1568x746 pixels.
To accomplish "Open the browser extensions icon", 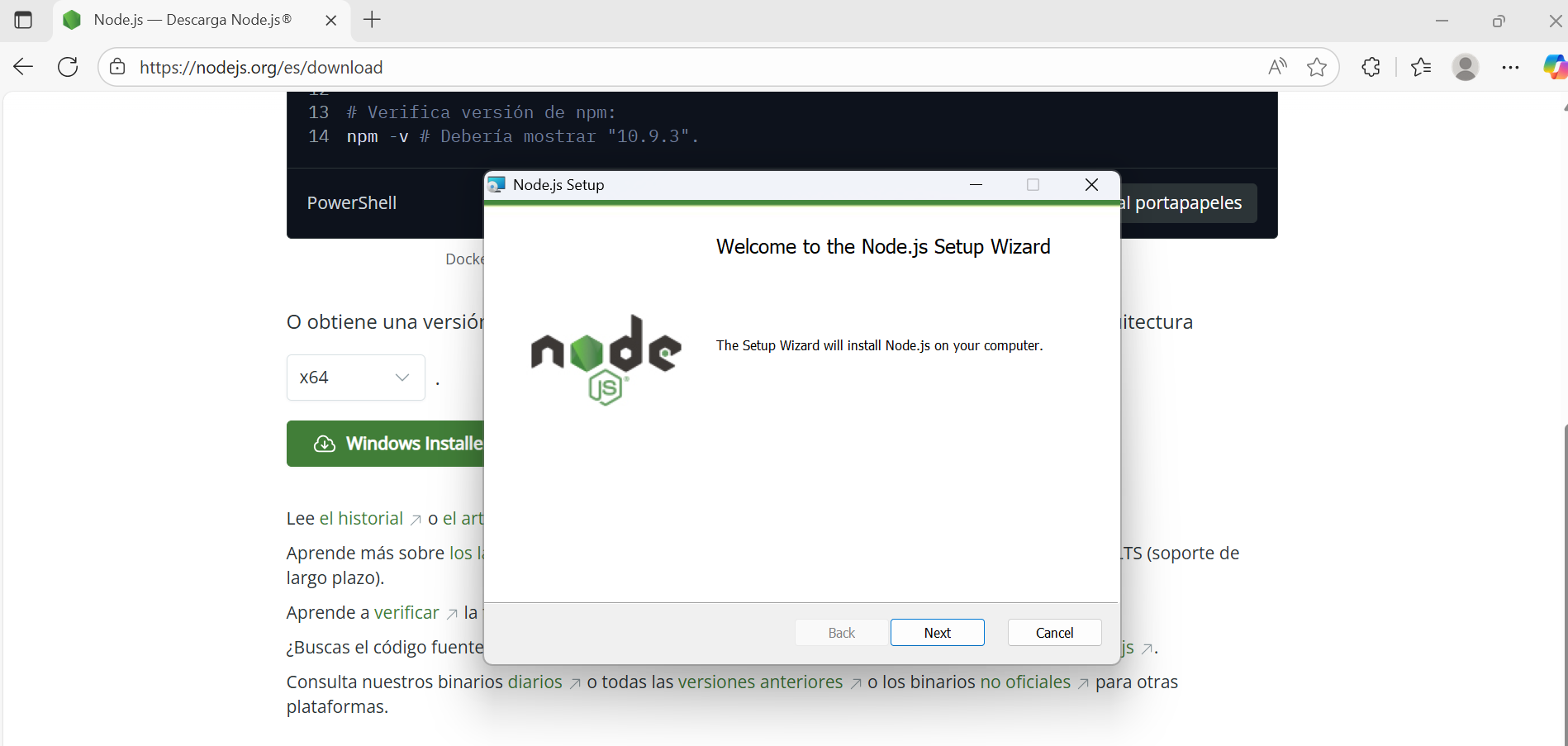I will [x=1371, y=67].
